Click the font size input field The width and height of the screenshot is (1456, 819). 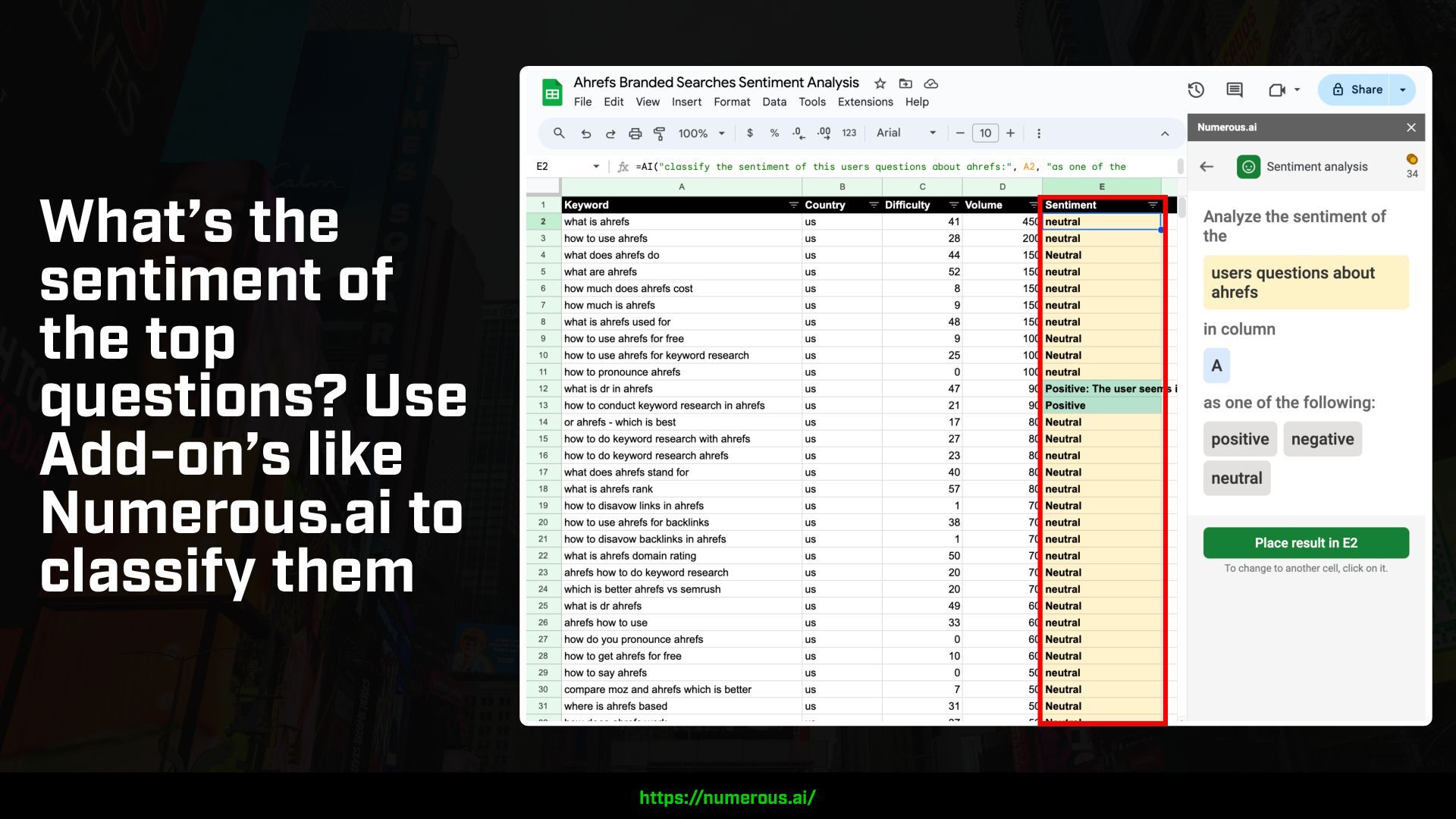tap(984, 133)
